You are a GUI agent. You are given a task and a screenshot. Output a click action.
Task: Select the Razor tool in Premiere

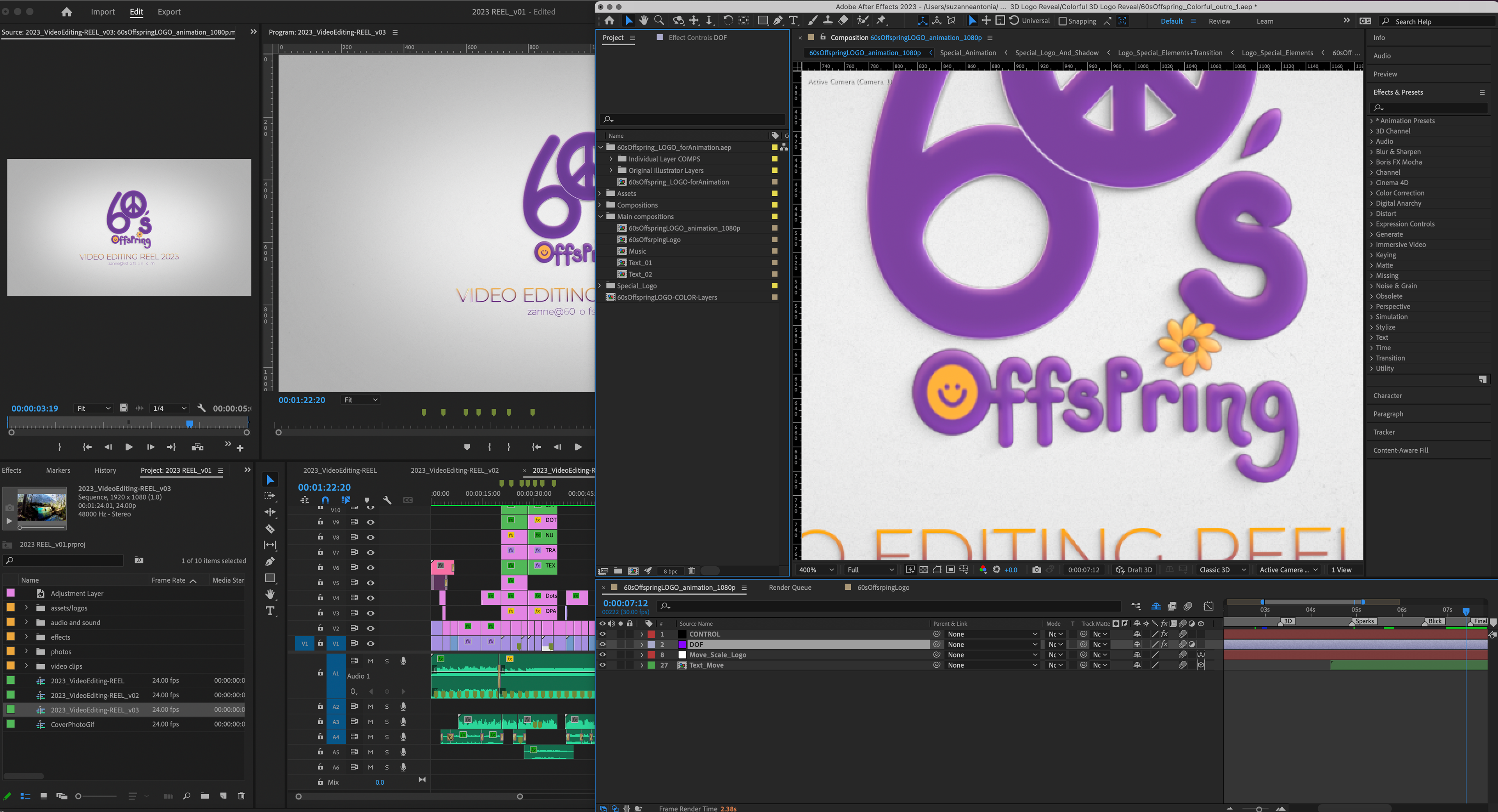(x=270, y=528)
